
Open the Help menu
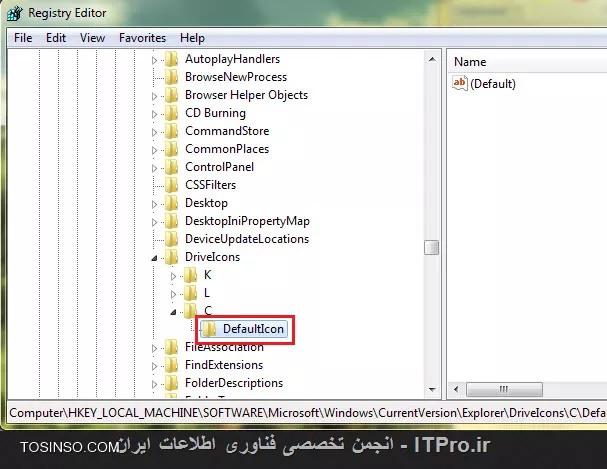pos(192,38)
